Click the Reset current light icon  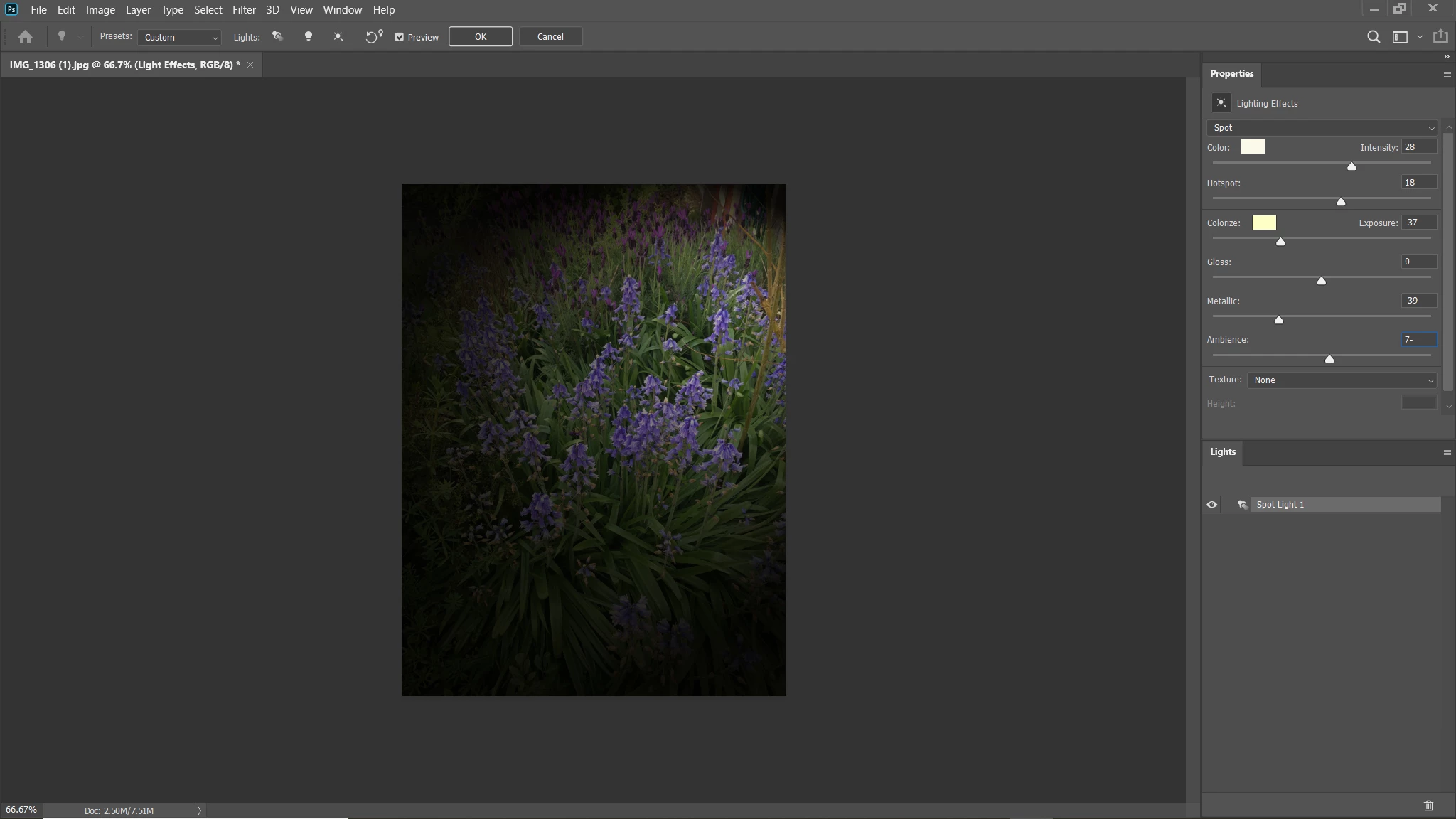[373, 36]
